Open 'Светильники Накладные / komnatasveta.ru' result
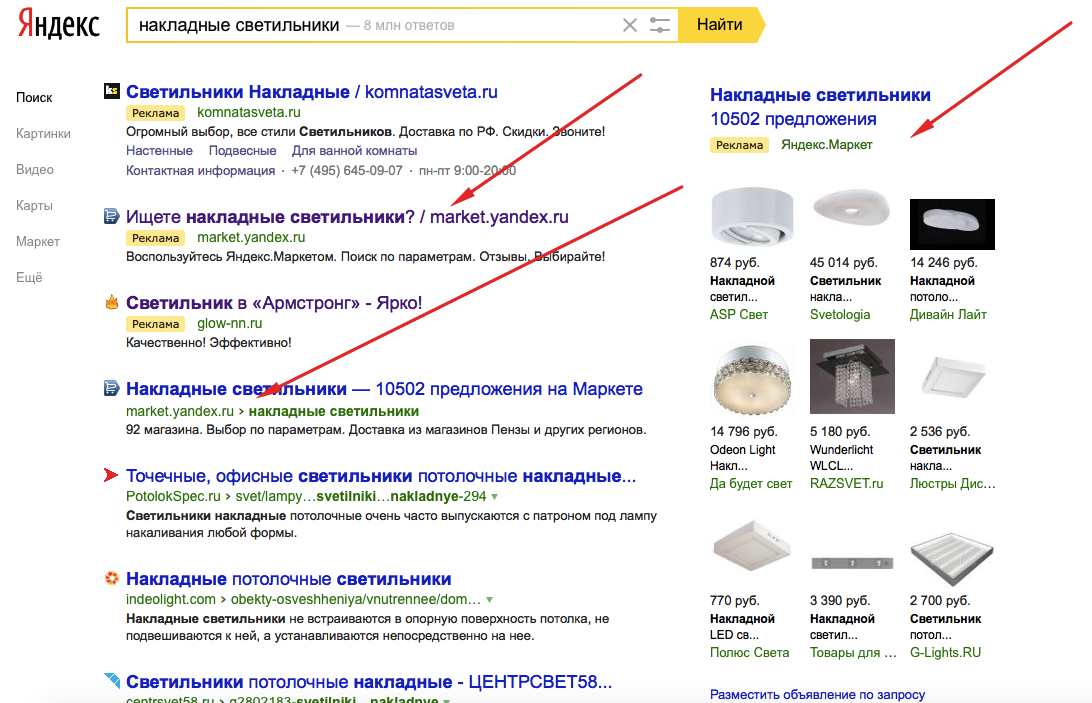The width and height of the screenshot is (1092, 703). (x=311, y=92)
